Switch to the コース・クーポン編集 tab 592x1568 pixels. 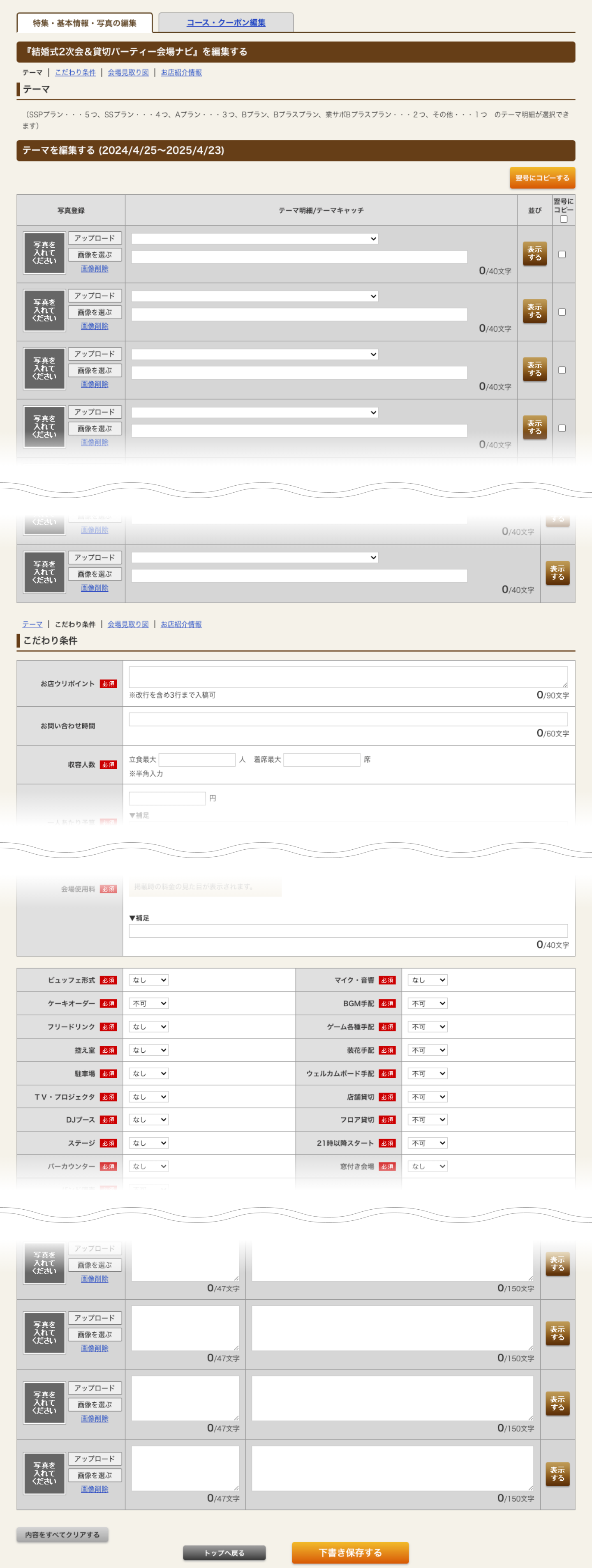coord(226,23)
